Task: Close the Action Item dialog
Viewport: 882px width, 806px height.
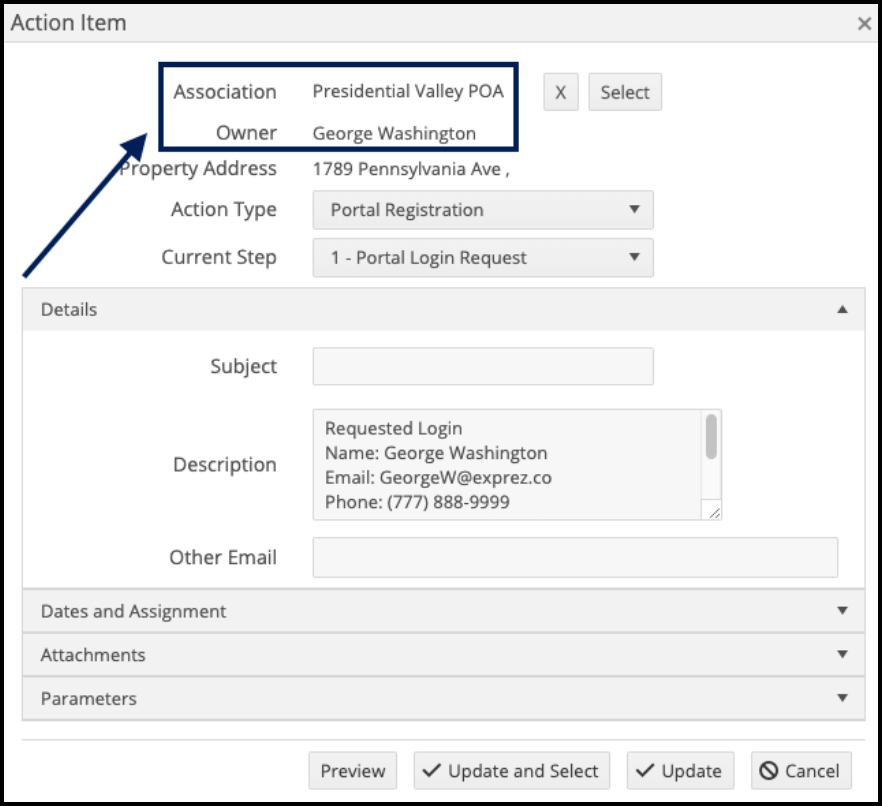Action: 864,24
